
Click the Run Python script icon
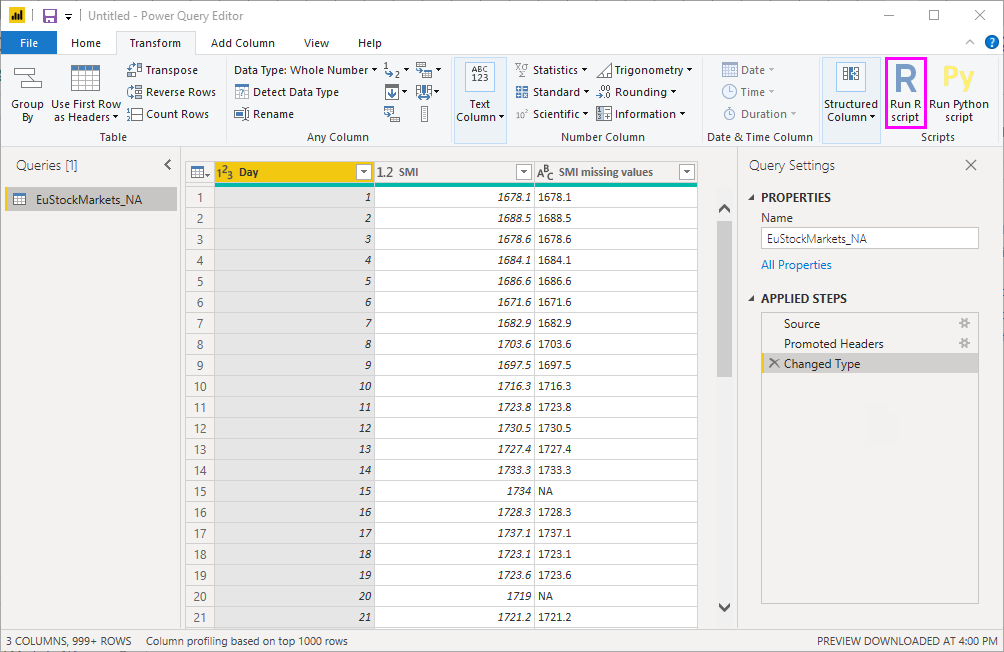pyautogui.click(x=958, y=92)
